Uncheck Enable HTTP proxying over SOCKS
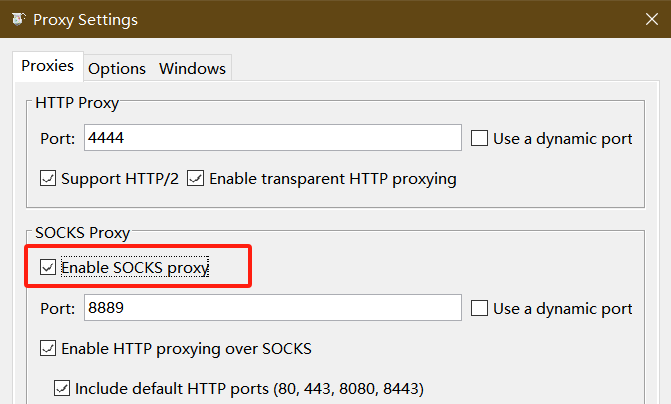The height and width of the screenshot is (404, 671). (48, 348)
